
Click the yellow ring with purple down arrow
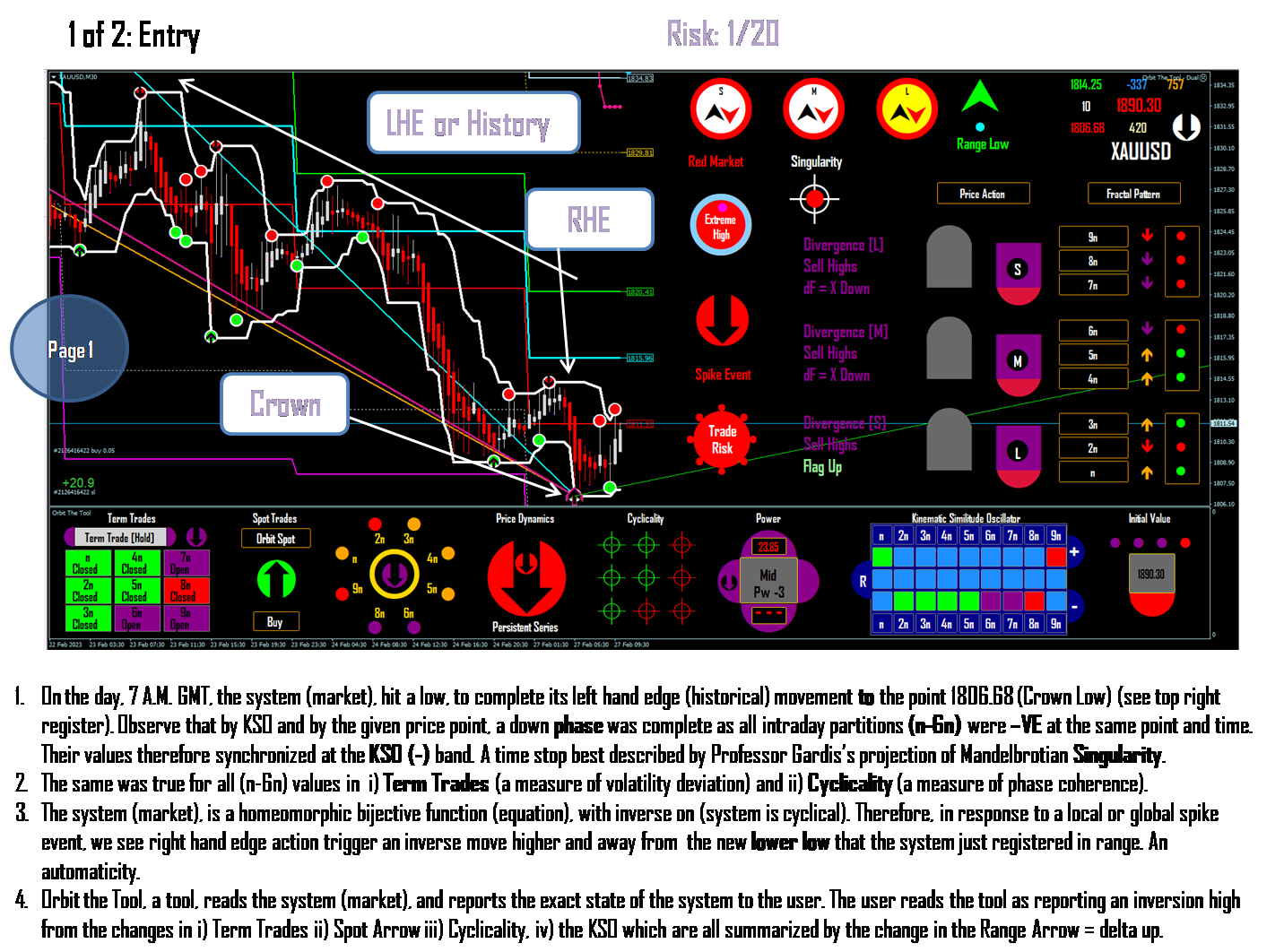(x=395, y=574)
